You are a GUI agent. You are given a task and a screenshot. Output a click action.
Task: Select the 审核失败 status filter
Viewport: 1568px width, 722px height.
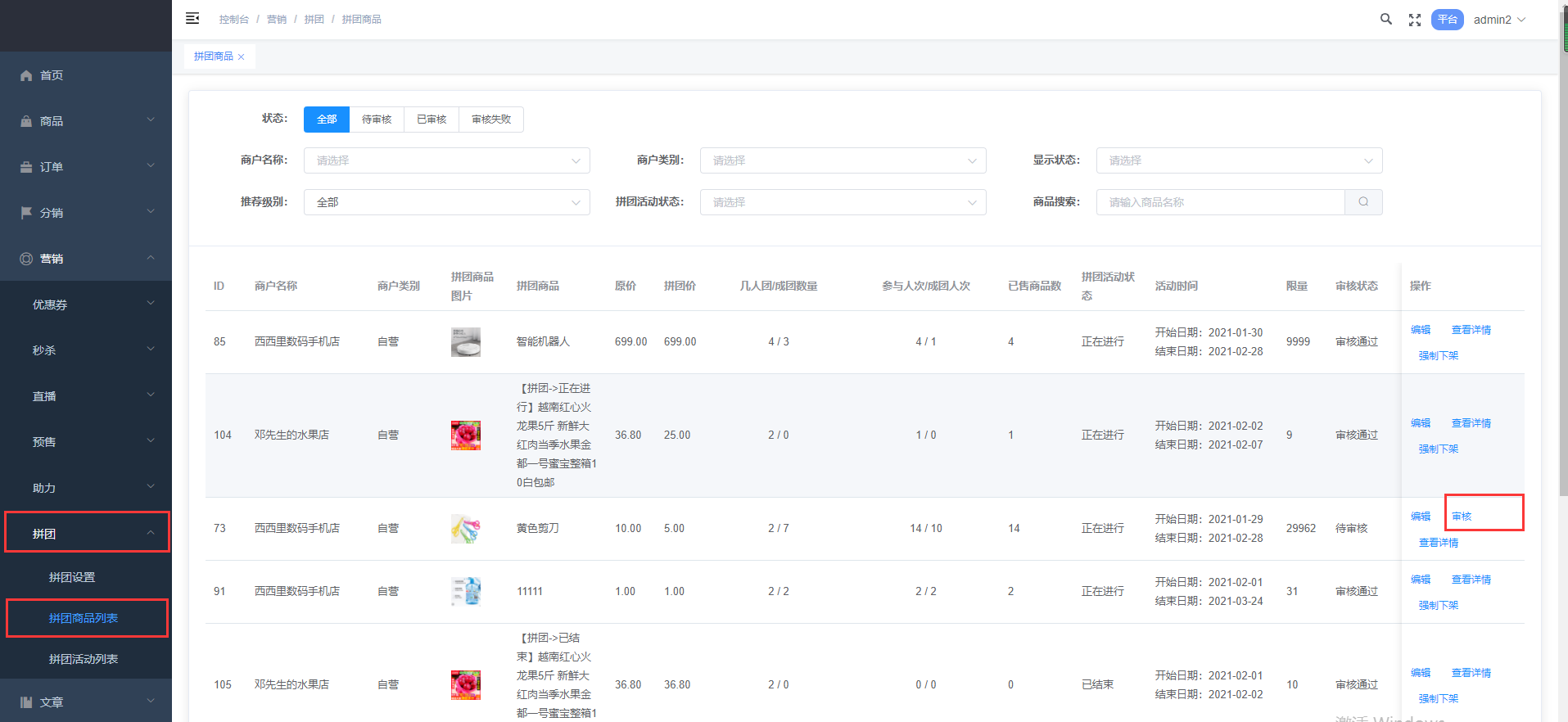491,120
